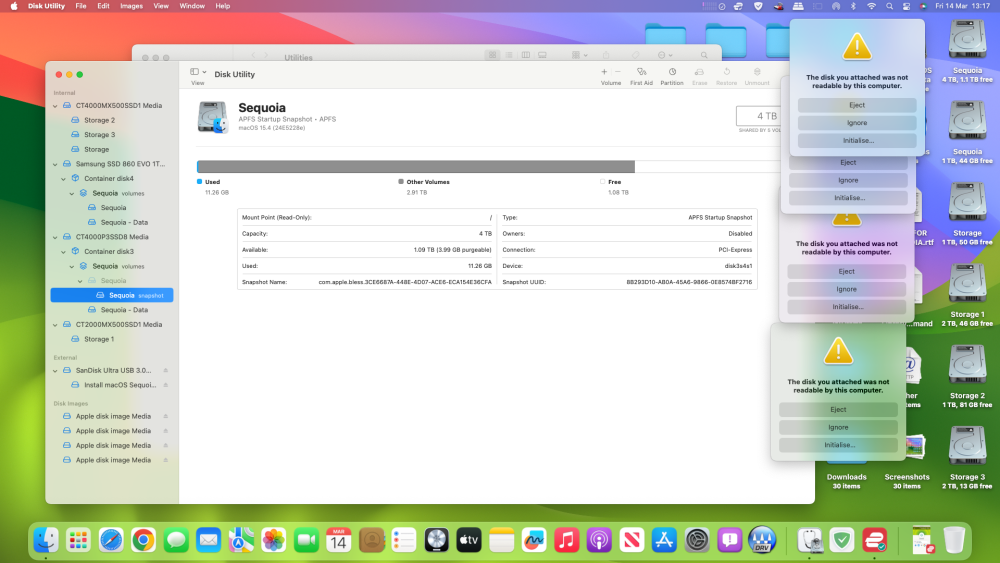The width and height of the screenshot is (1000, 563).
Task: Collapse the Samsung SSD 860 EVO disk
Action: [55, 165]
